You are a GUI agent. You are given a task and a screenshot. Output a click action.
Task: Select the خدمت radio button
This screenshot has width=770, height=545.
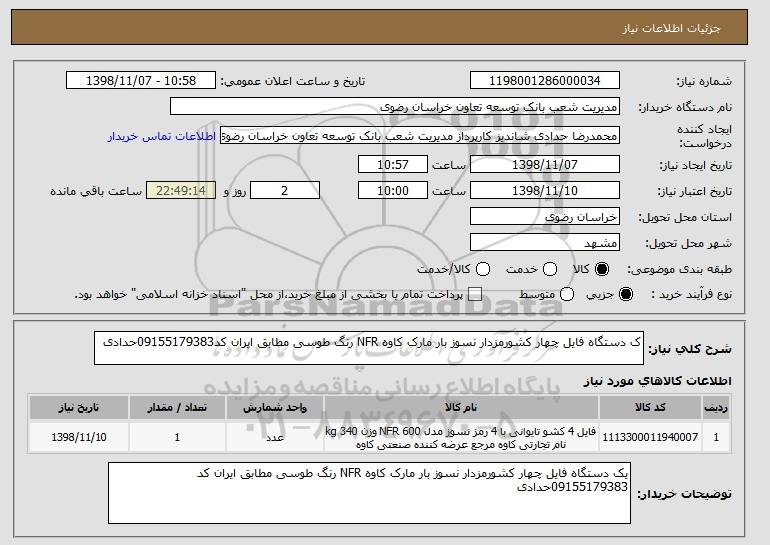(x=550, y=269)
